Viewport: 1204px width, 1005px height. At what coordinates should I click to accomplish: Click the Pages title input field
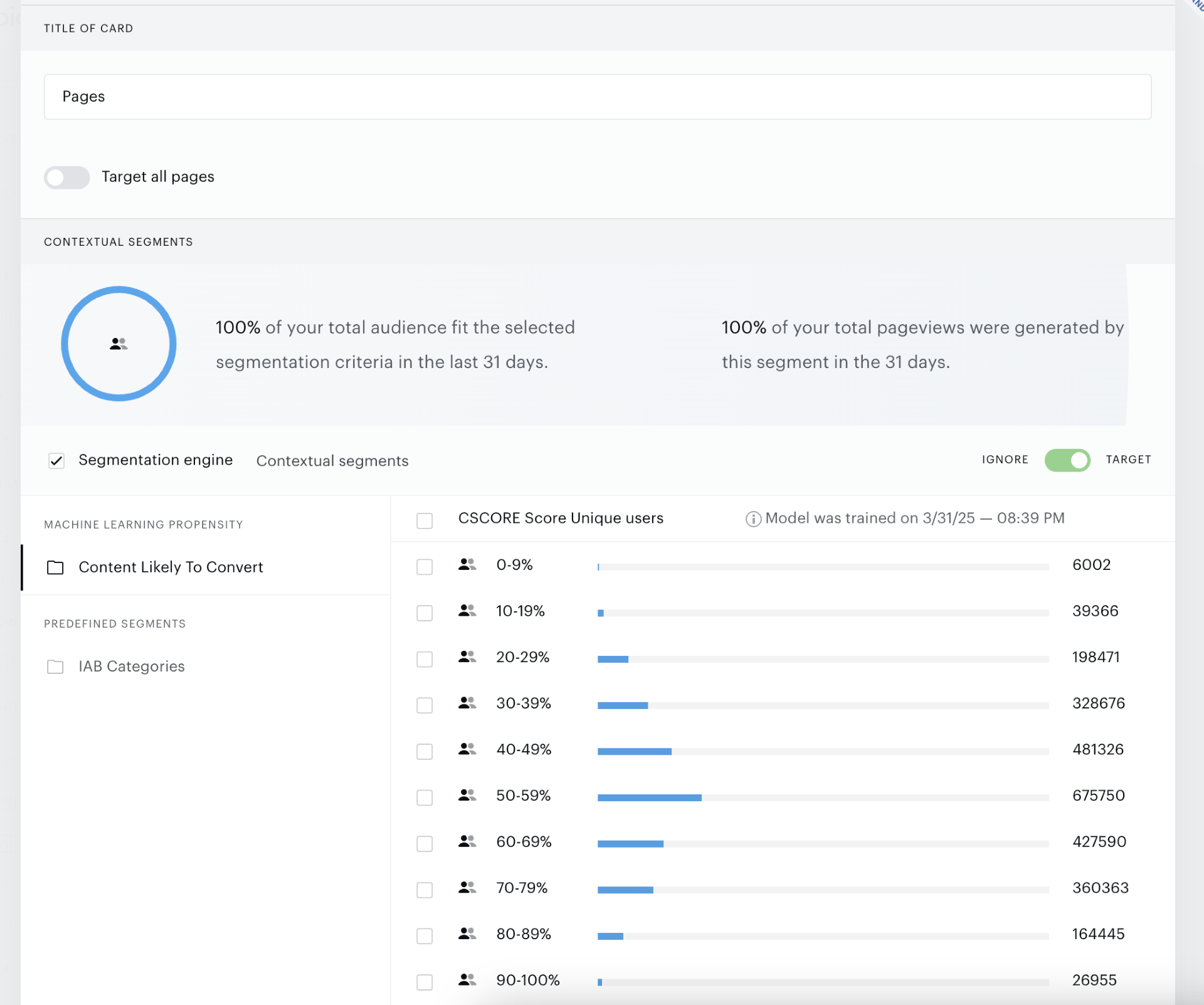pyautogui.click(x=597, y=97)
